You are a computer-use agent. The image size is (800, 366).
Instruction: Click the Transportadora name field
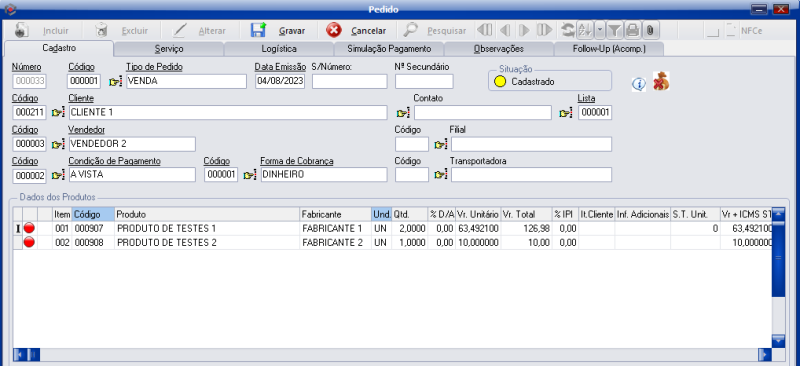tap(531, 175)
